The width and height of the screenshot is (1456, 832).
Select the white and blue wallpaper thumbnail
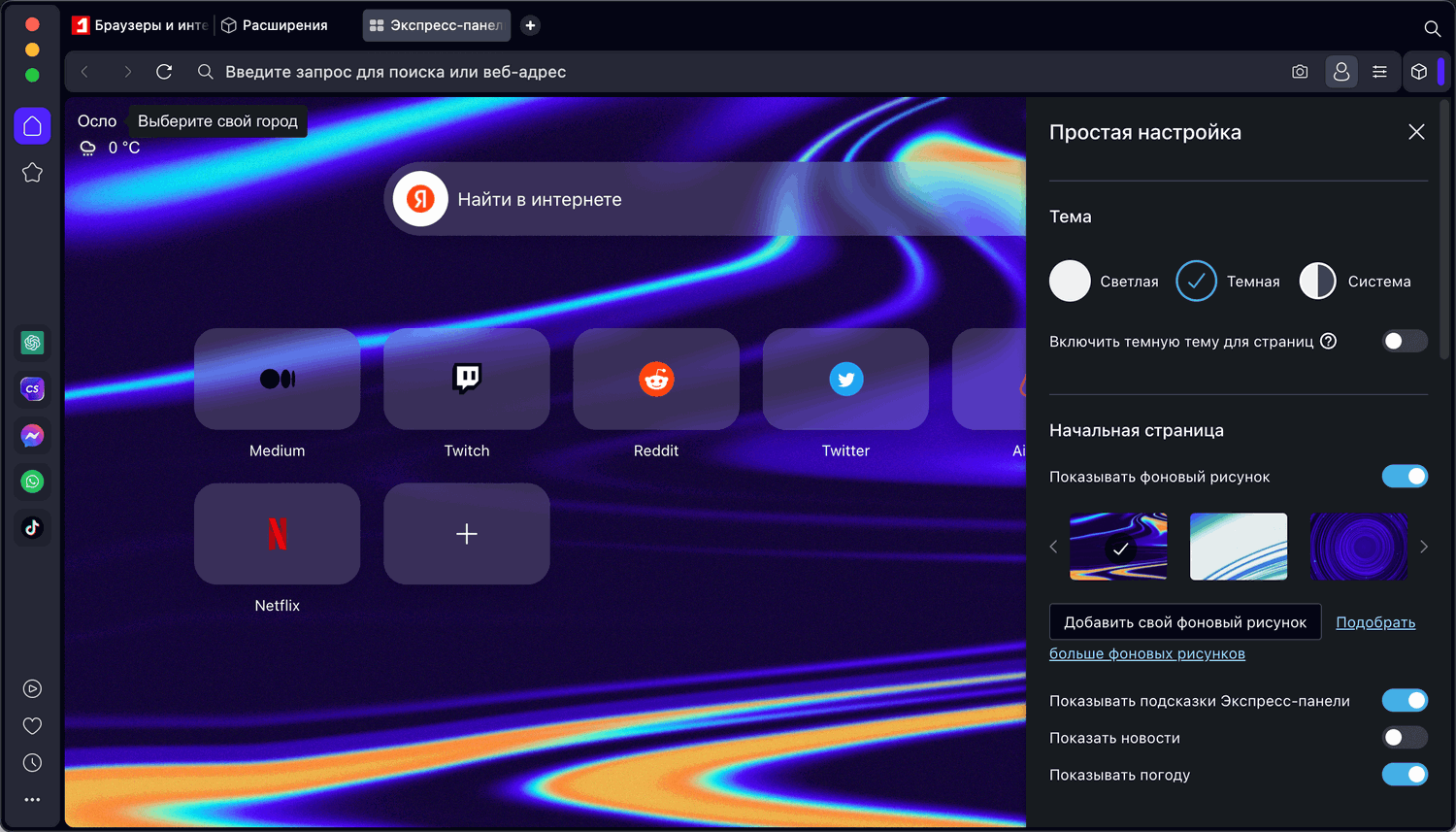coord(1239,547)
